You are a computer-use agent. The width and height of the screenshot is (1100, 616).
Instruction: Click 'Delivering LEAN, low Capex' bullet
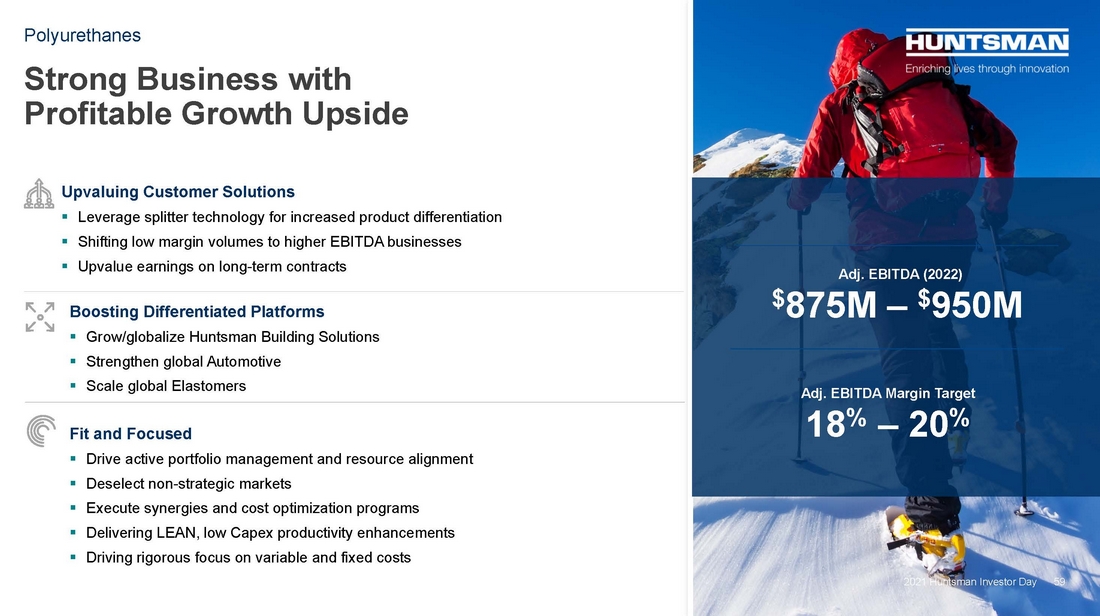point(271,533)
